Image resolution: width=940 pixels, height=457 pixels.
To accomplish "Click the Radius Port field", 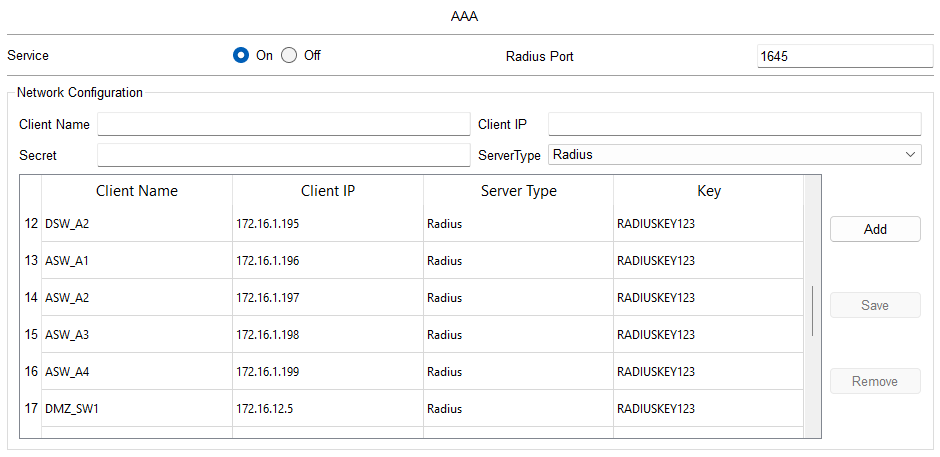I will coord(845,56).
